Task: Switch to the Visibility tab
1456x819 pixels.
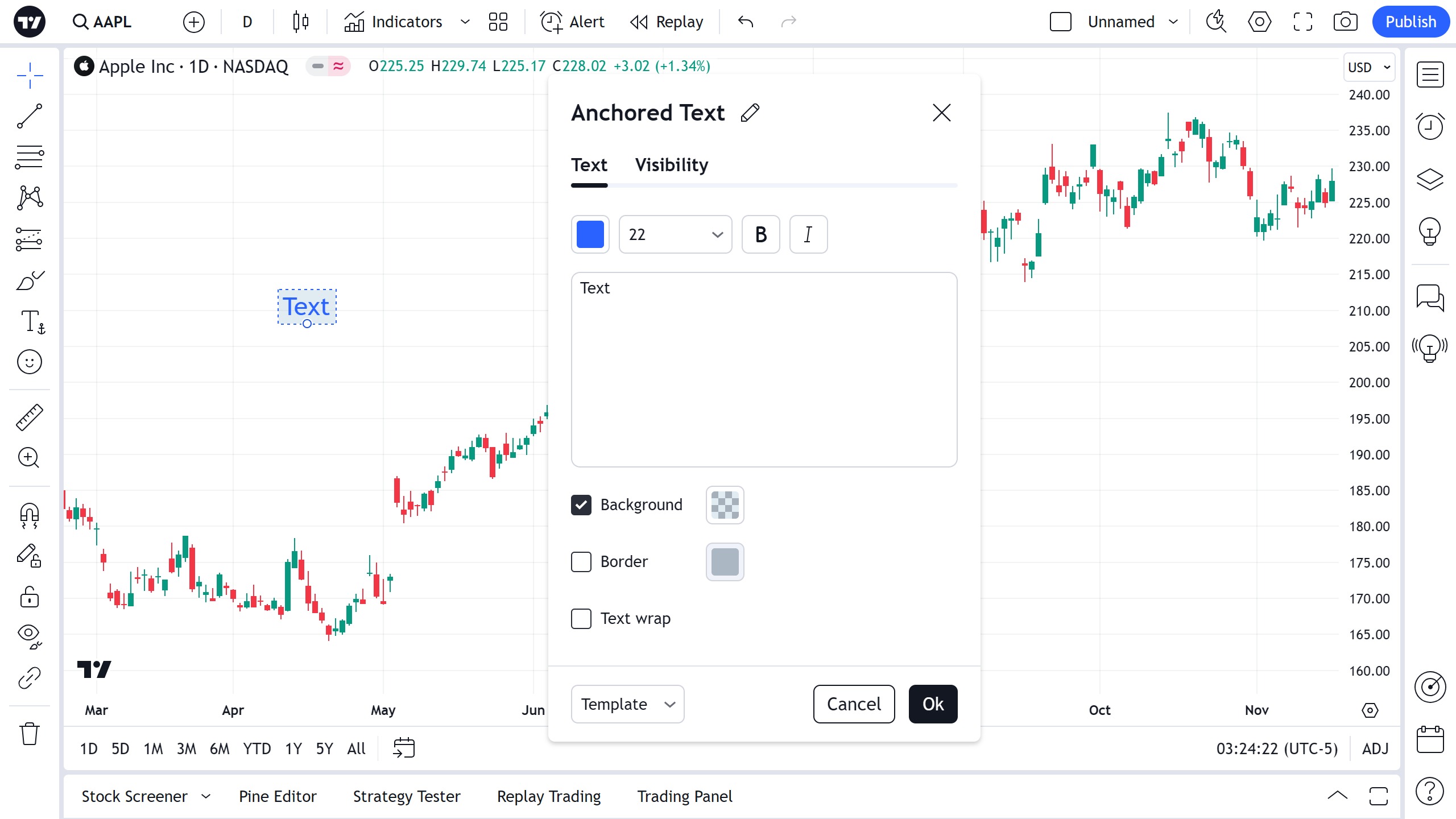Action: click(x=671, y=165)
